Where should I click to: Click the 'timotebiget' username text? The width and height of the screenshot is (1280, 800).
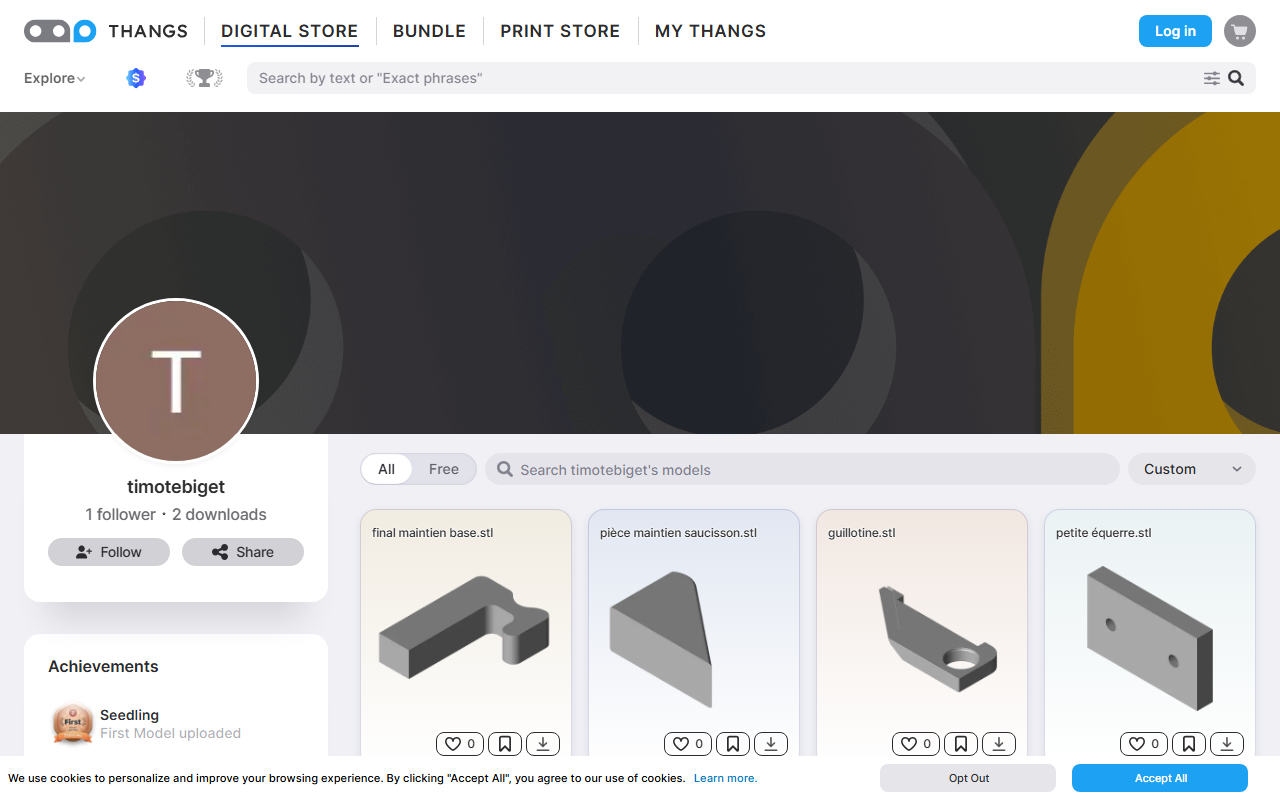[x=176, y=487]
